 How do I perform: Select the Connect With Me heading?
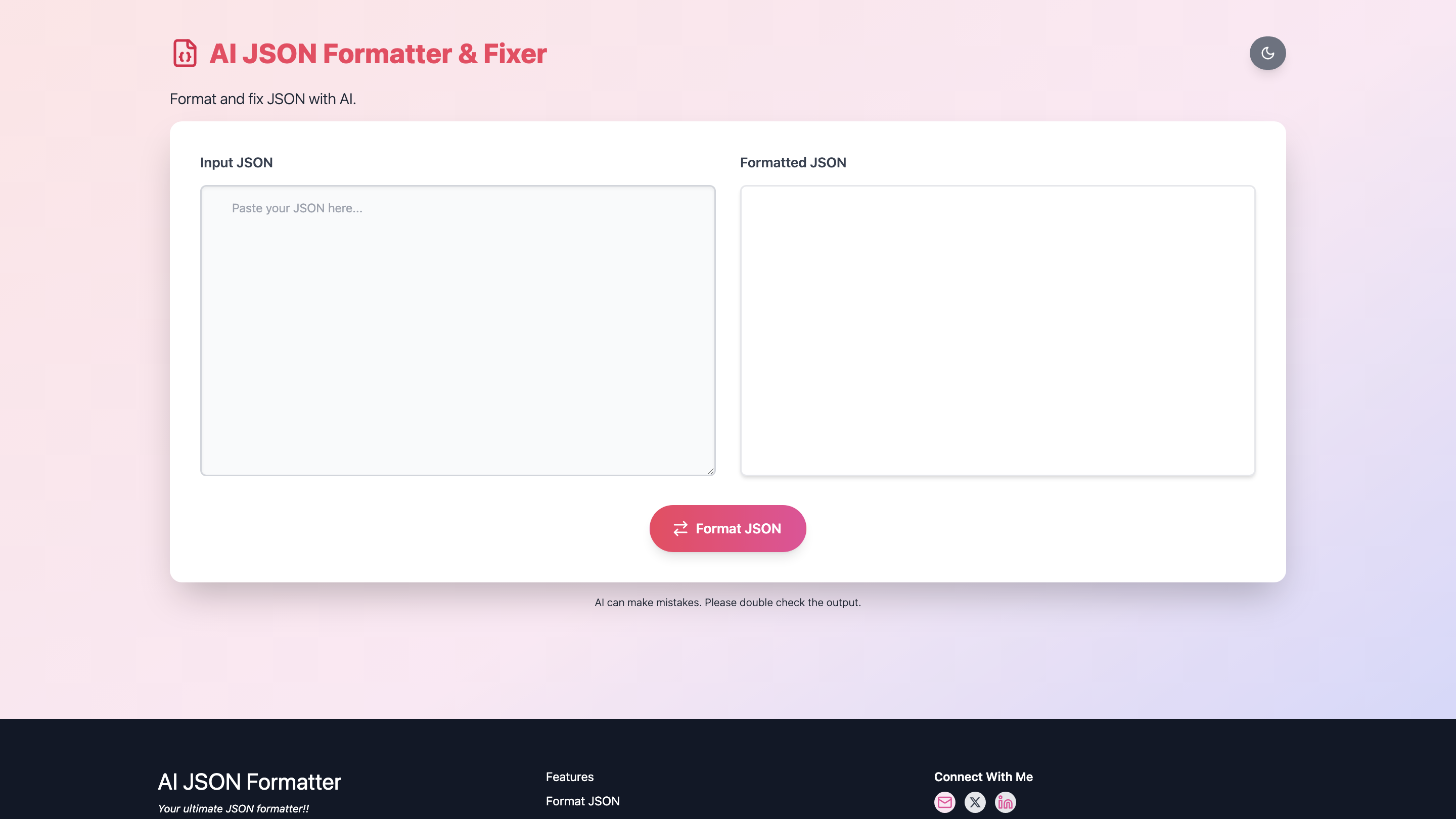click(x=984, y=777)
